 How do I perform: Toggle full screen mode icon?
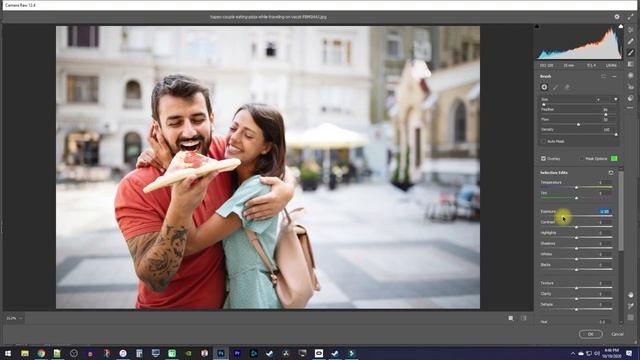[630, 17]
